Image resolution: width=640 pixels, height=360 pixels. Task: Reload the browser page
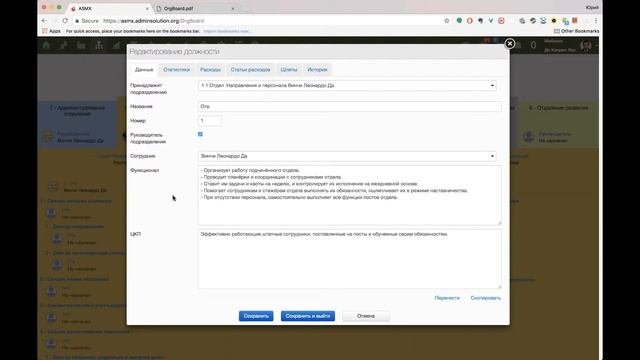[65, 20]
